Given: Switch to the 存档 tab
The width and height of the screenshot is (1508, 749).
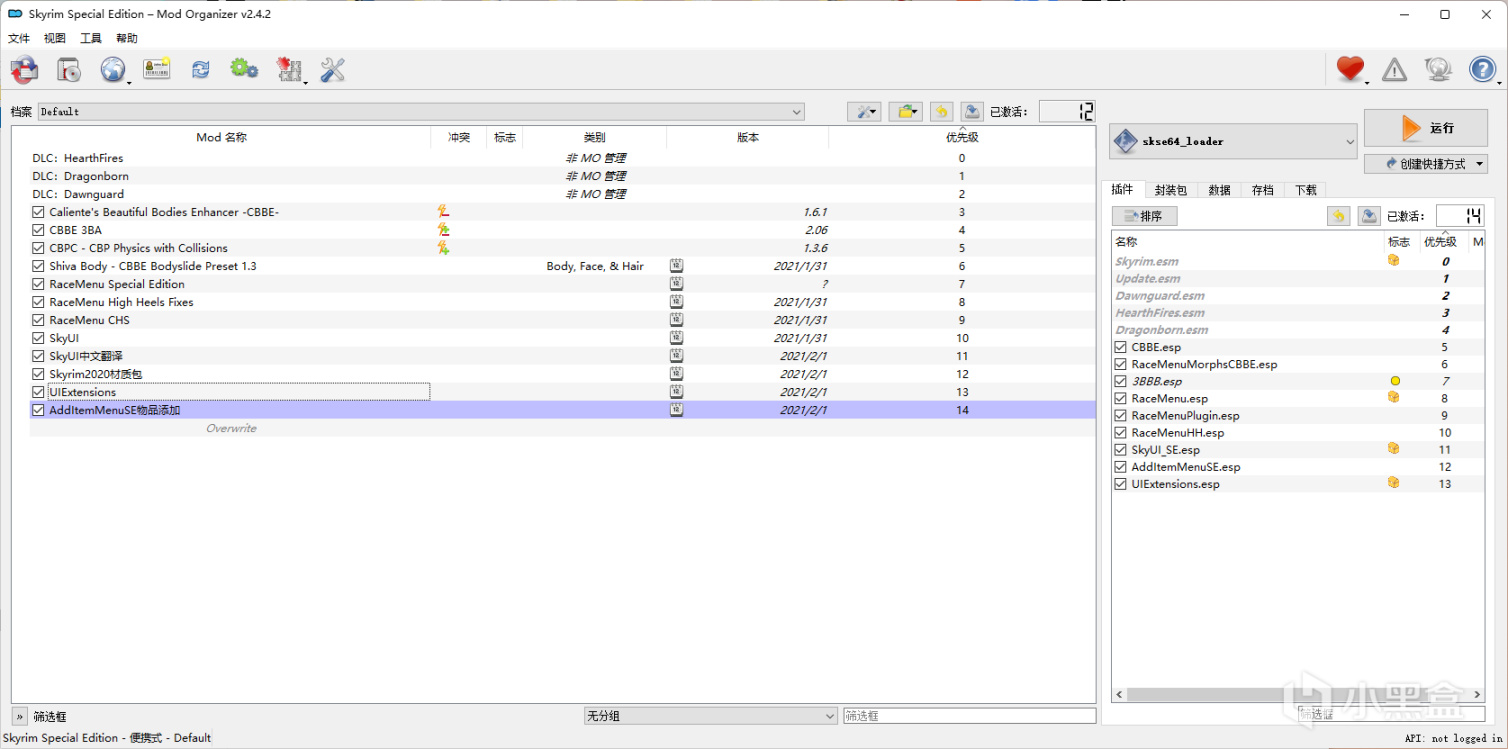Looking at the screenshot, I should (1262, 190).
